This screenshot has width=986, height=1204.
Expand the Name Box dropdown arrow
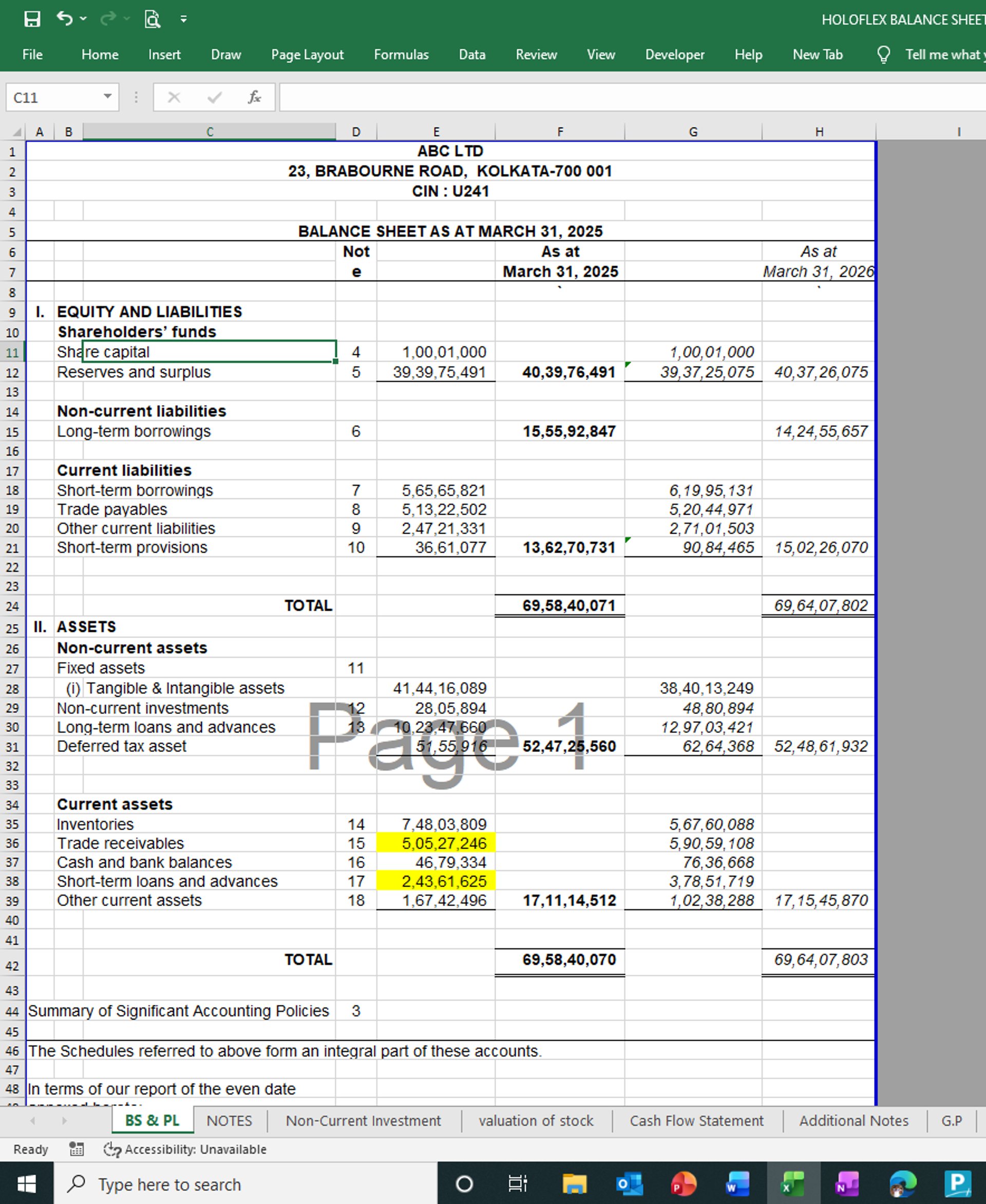[x=107, y=97]
